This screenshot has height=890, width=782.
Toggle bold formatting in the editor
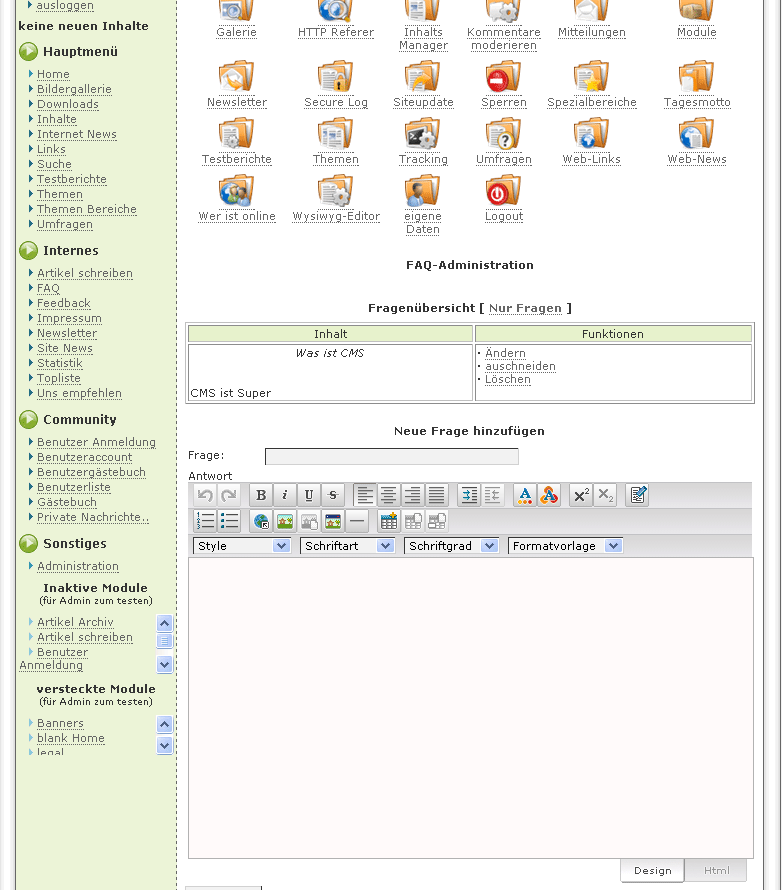(x=261, y=495)
